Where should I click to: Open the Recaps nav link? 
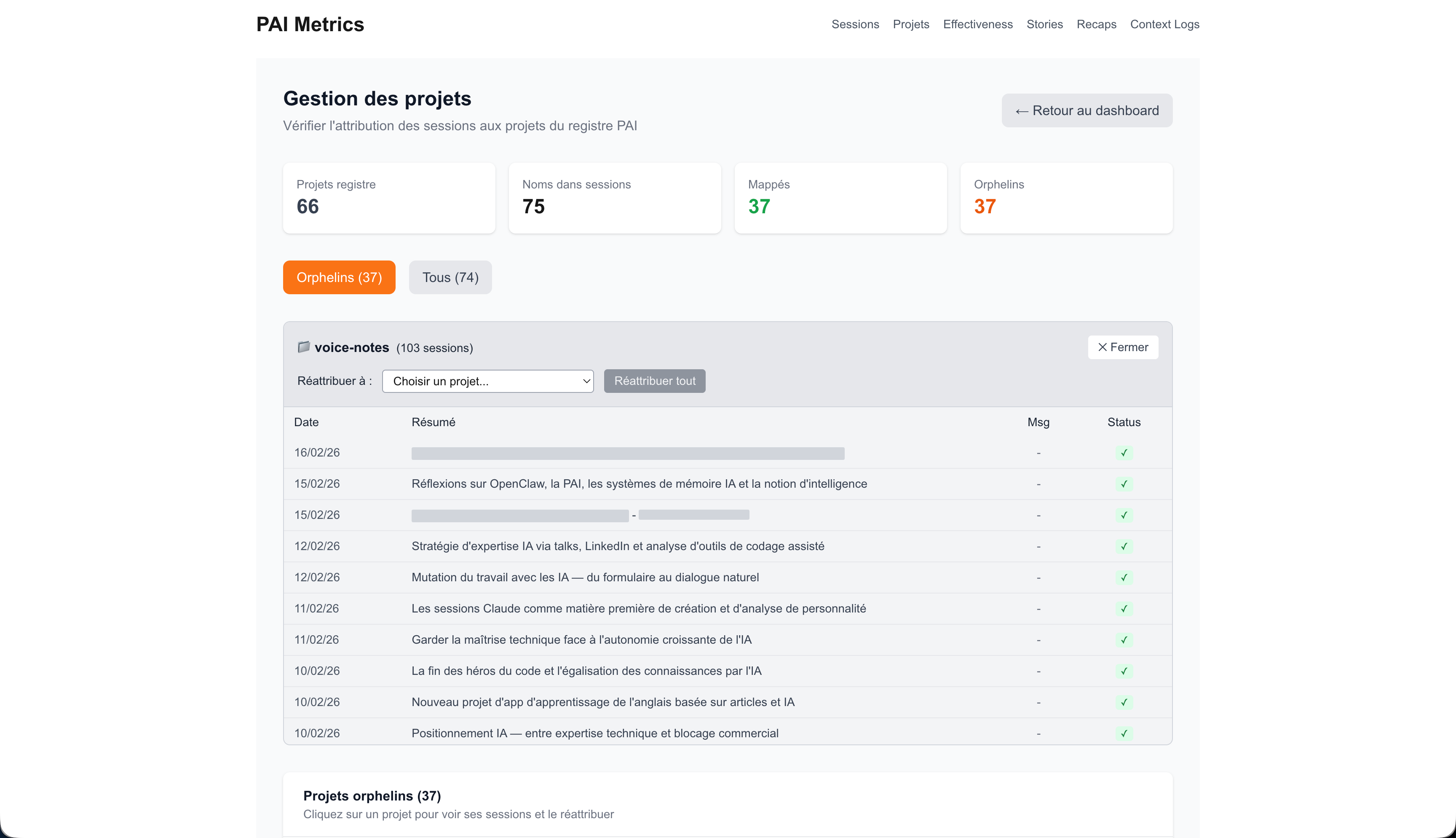pyautogui.click(x=1096, y=24)
